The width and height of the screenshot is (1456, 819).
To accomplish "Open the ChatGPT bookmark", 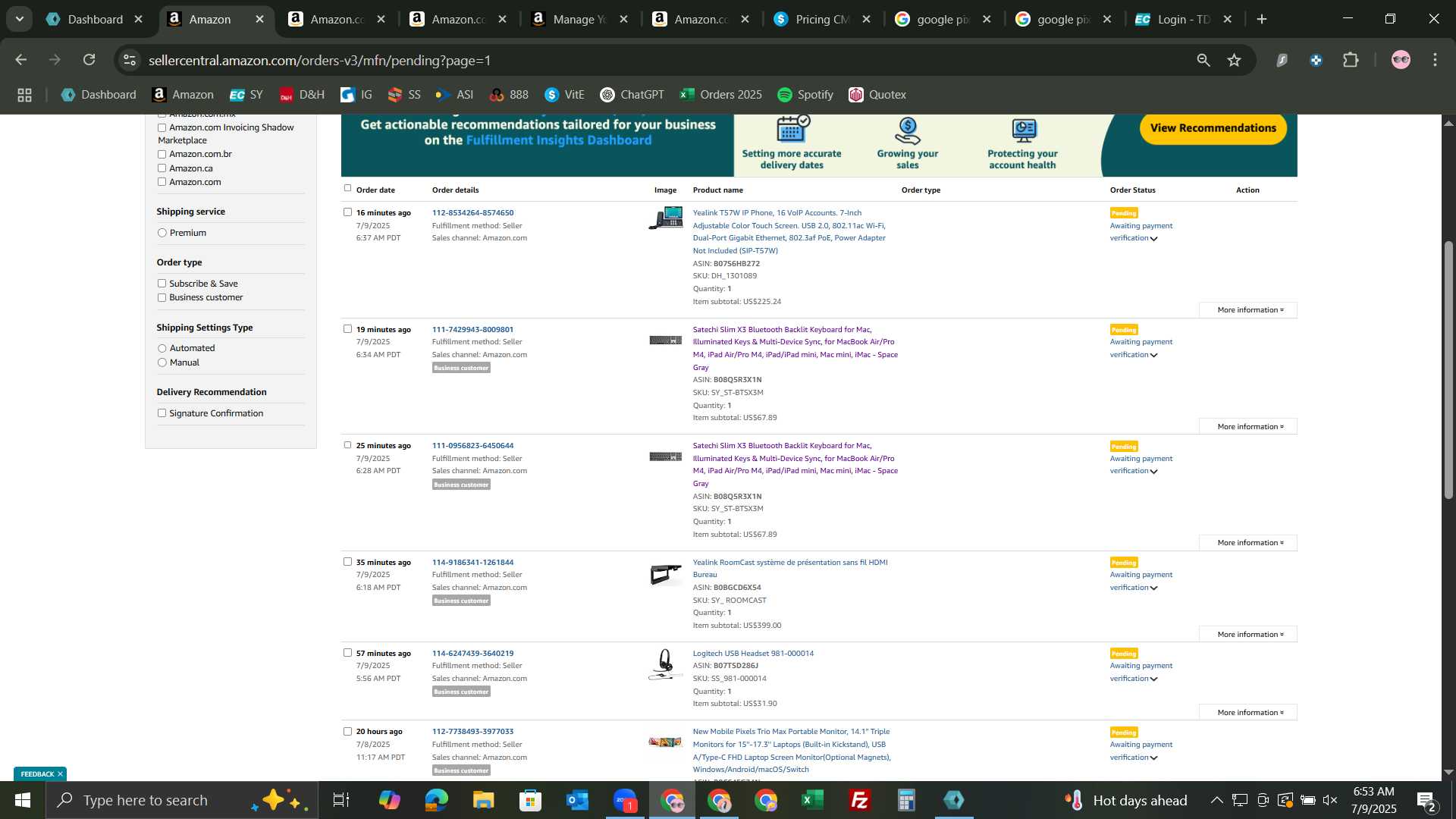I will [x=632, y=95].
